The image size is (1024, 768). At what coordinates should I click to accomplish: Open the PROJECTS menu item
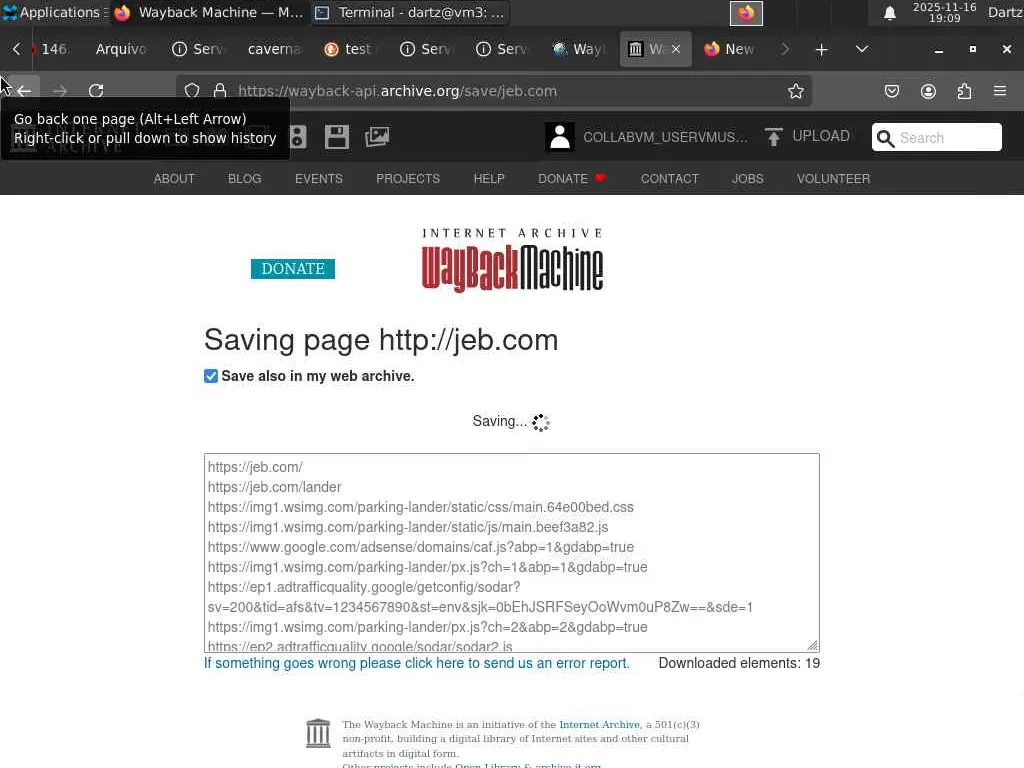point(408,179)
